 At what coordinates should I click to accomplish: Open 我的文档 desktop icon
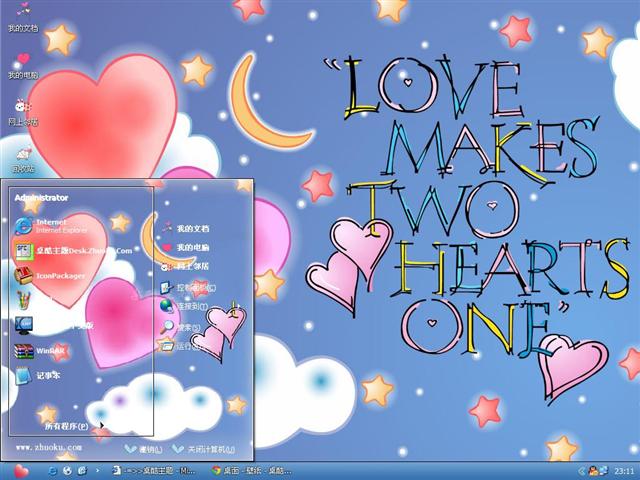[23, 18]
